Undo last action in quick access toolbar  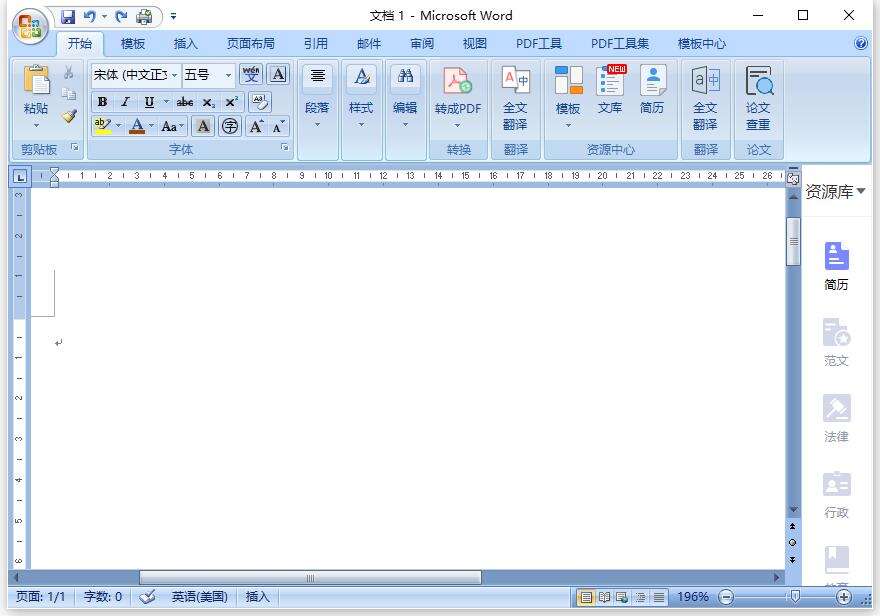point(89,16)
